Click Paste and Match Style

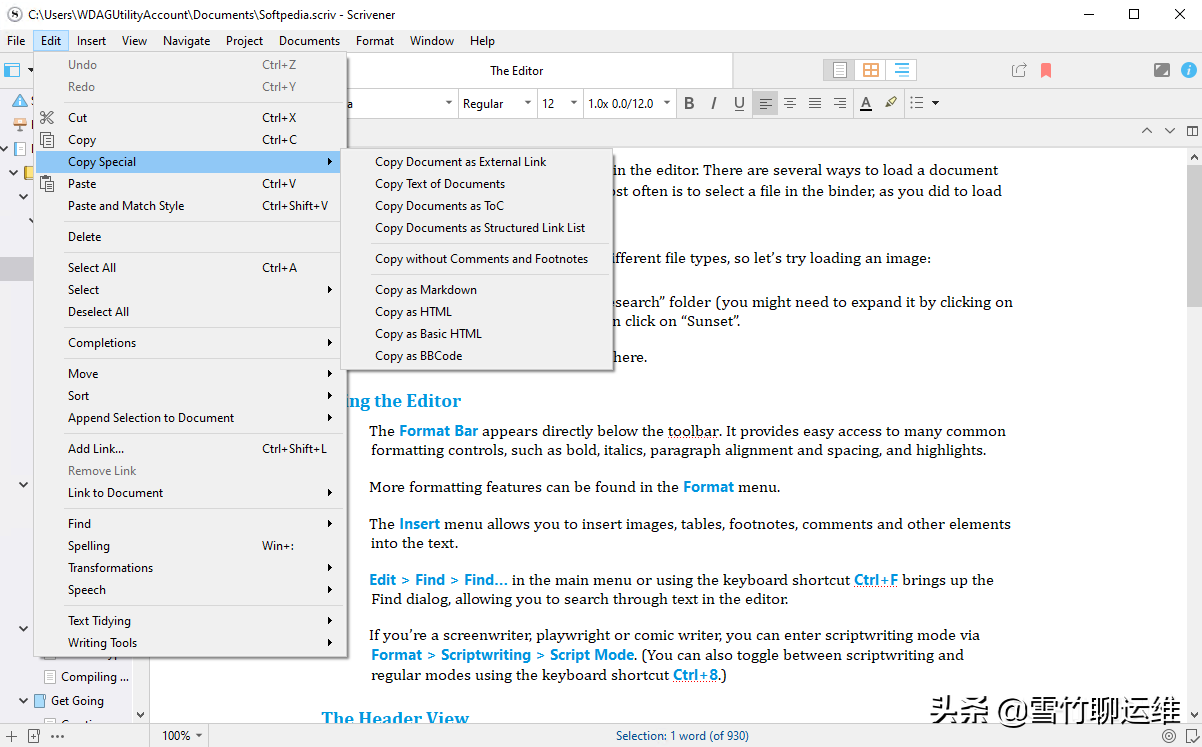tap(190, 206)
